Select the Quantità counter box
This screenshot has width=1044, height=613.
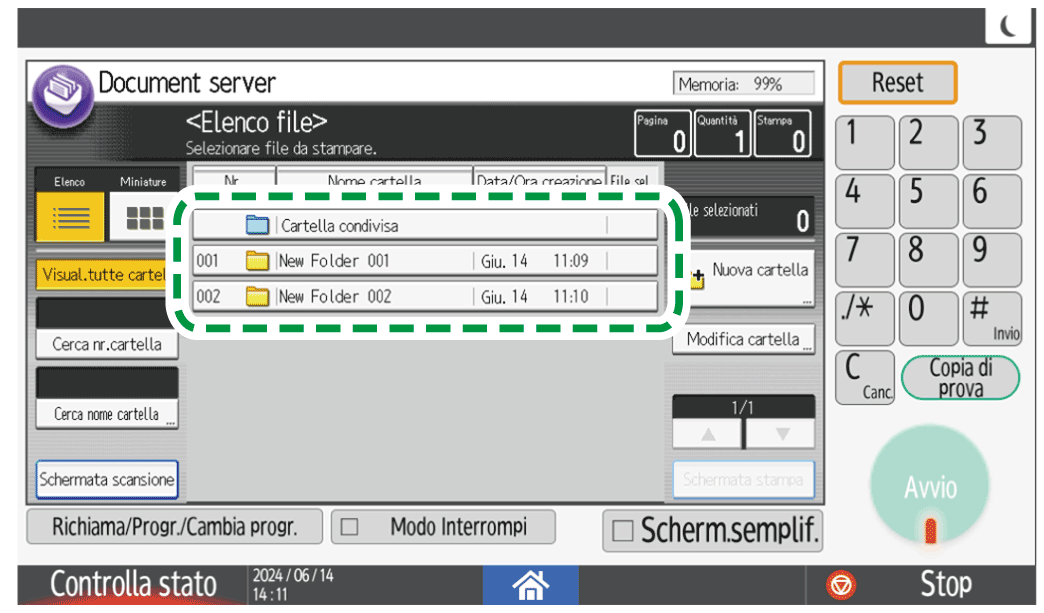722,133
